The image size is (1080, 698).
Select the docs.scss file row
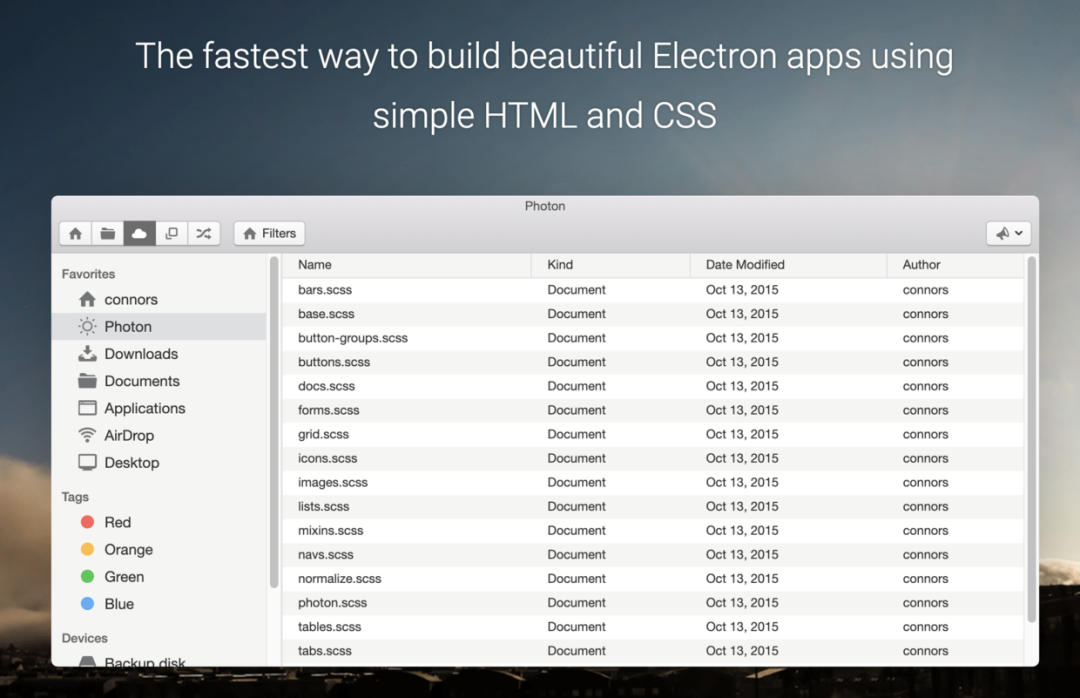[652, 387]
